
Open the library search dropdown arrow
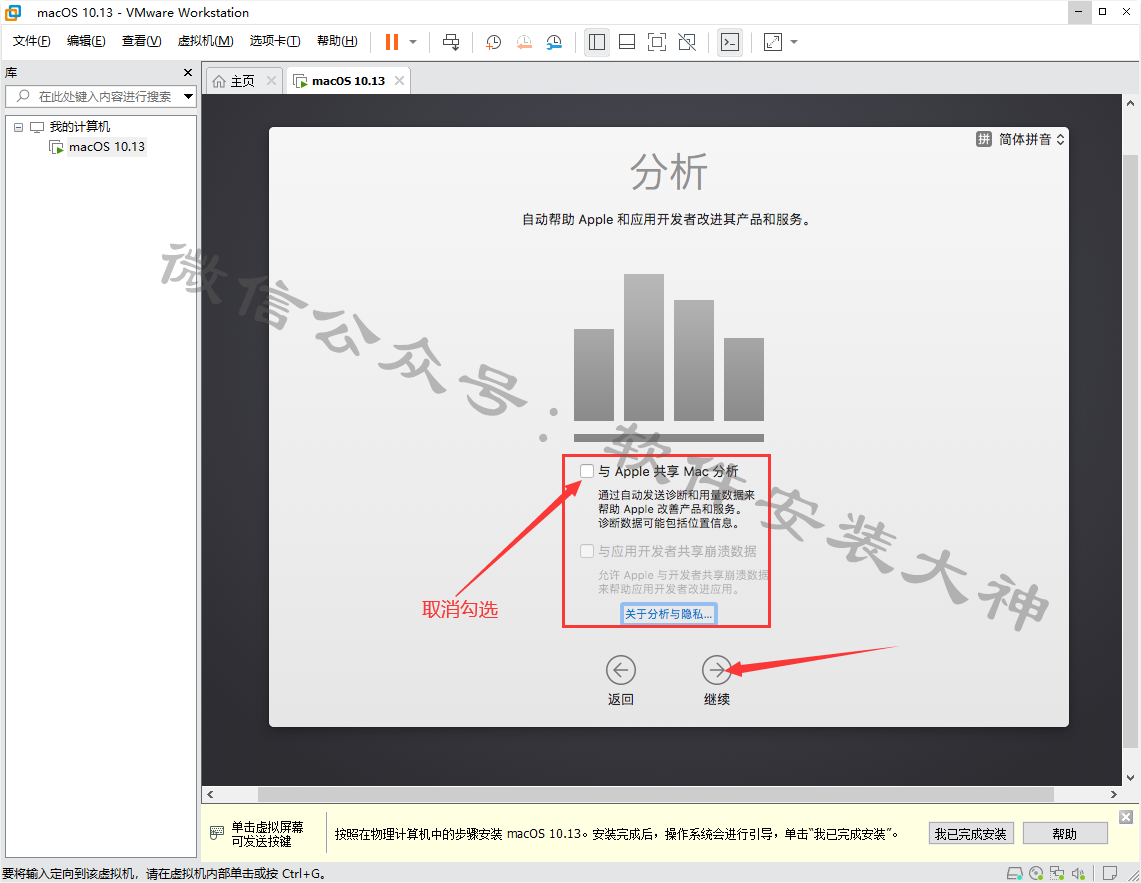(x=188, y=96)
